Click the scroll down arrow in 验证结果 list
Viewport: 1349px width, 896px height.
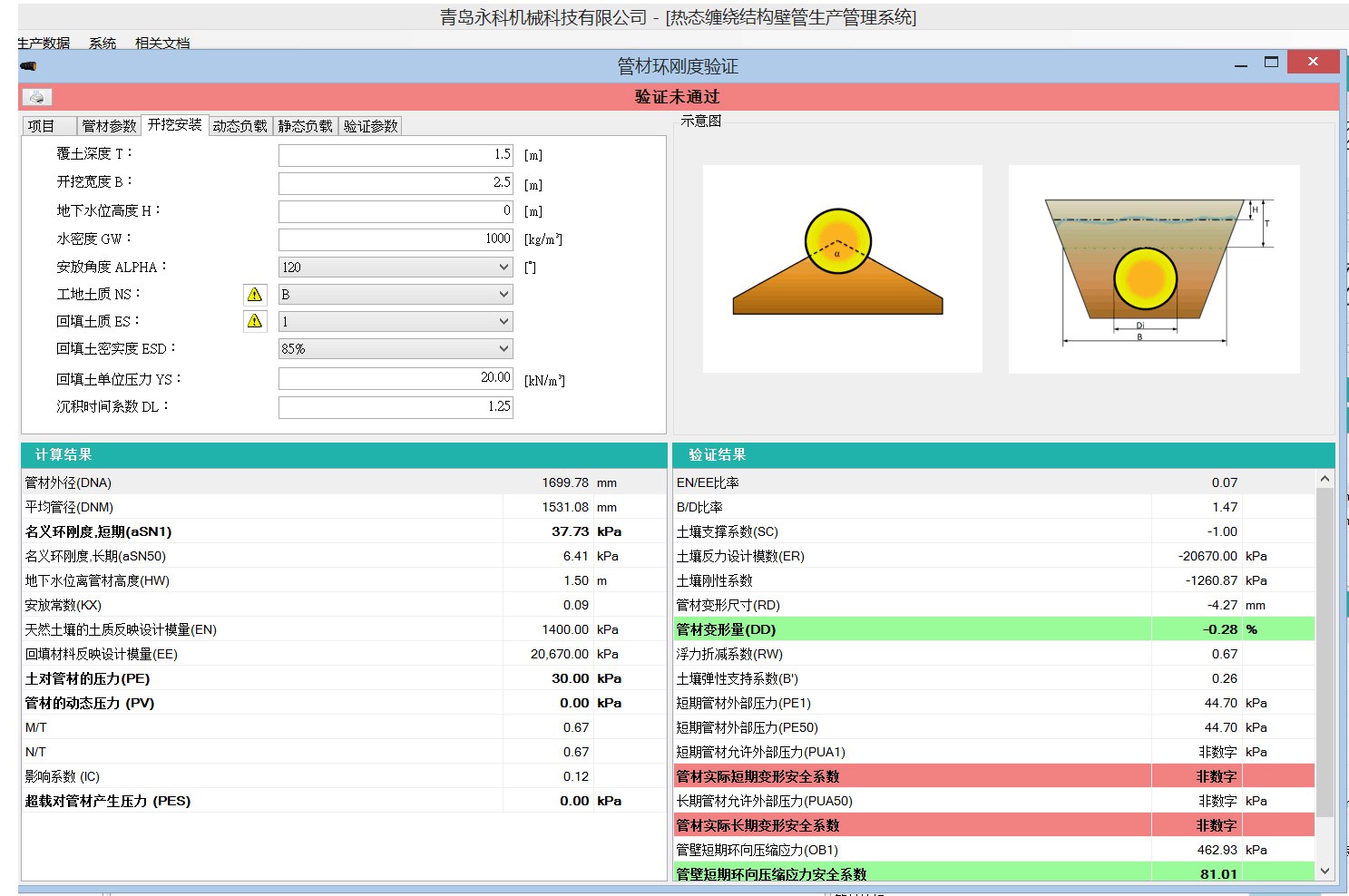pyautogui.click(x=1325, y=871)
